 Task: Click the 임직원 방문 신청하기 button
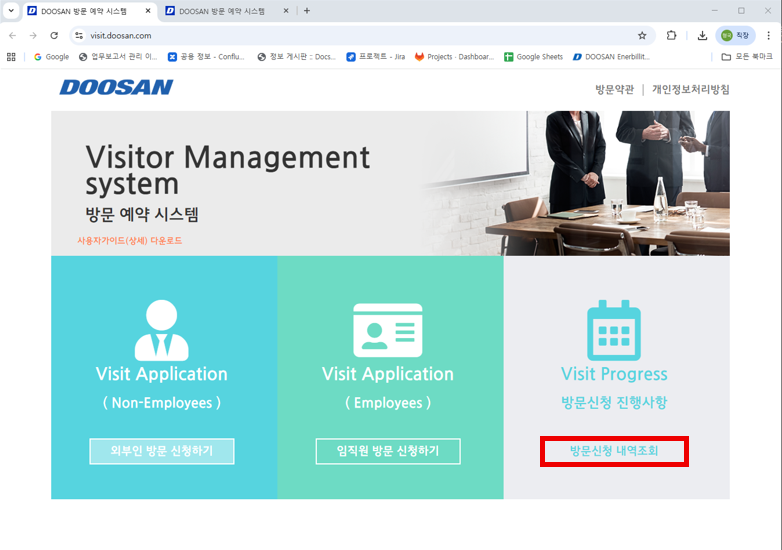[388, 451]
